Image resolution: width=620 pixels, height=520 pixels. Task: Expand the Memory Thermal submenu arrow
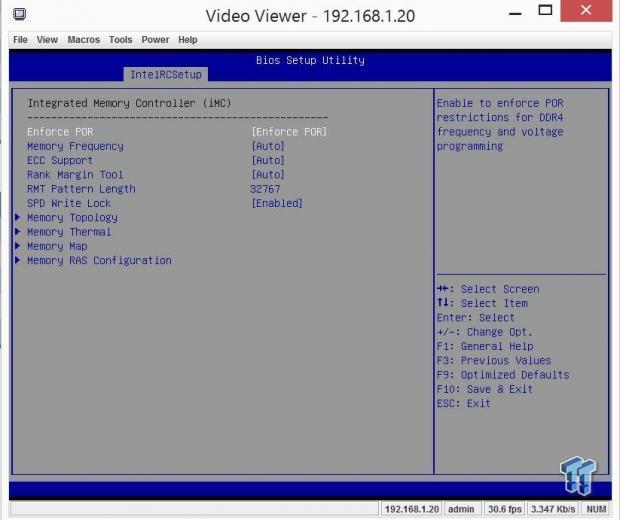(17, 231)
